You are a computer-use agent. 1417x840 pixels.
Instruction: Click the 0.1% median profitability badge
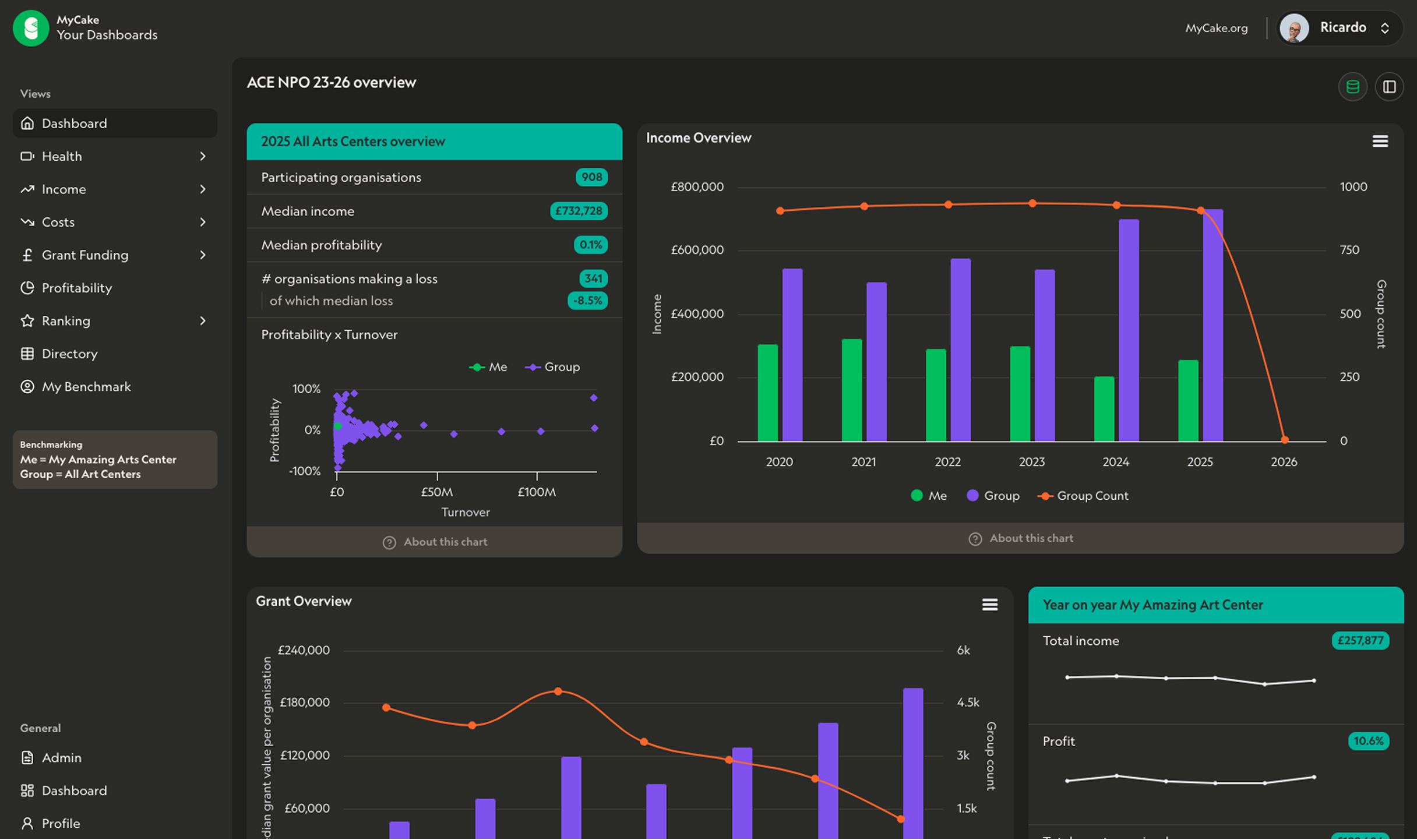[x=591, y=245]
